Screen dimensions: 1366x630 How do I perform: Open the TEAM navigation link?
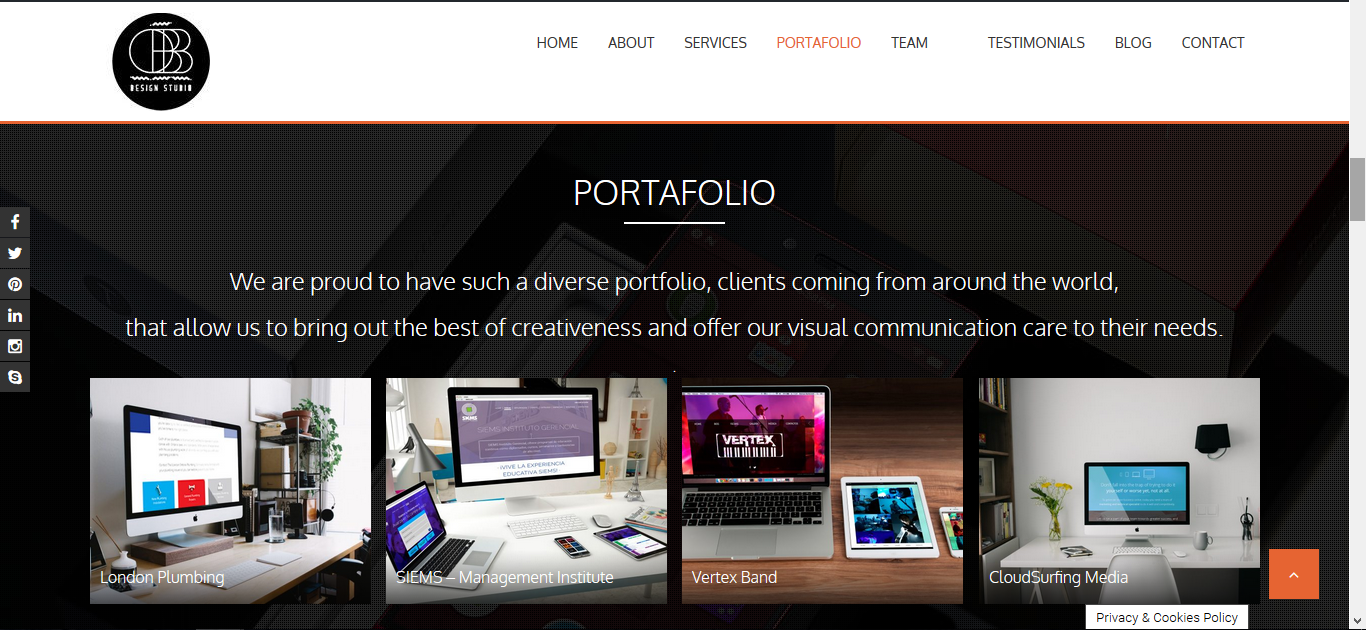click(909, 43)
